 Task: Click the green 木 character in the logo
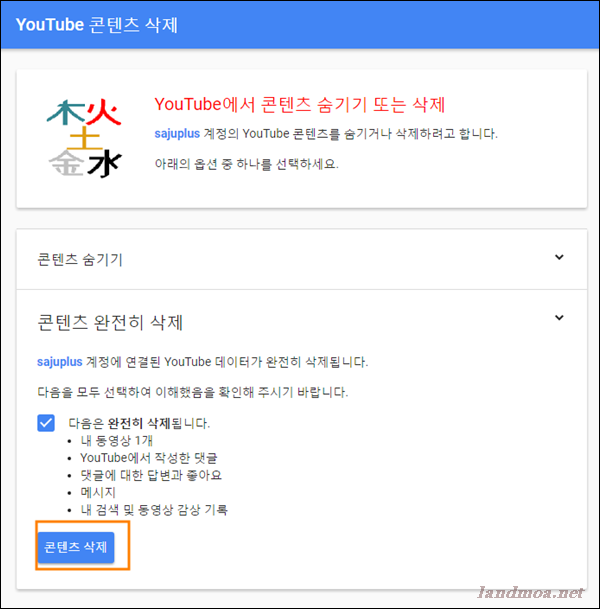pyautogui.click(x=66, y=113)
